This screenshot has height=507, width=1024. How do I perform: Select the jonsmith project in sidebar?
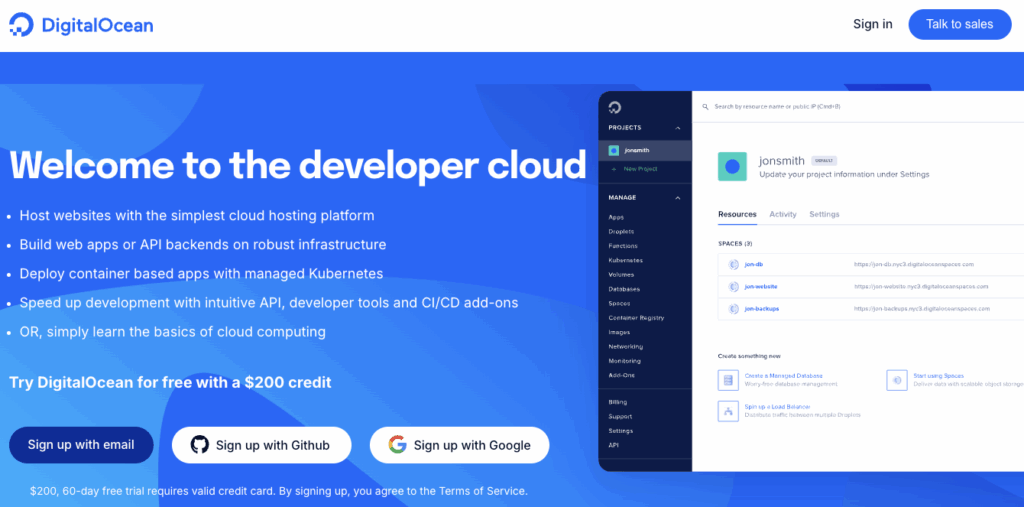pyautogui.click(x=645, y=150)
